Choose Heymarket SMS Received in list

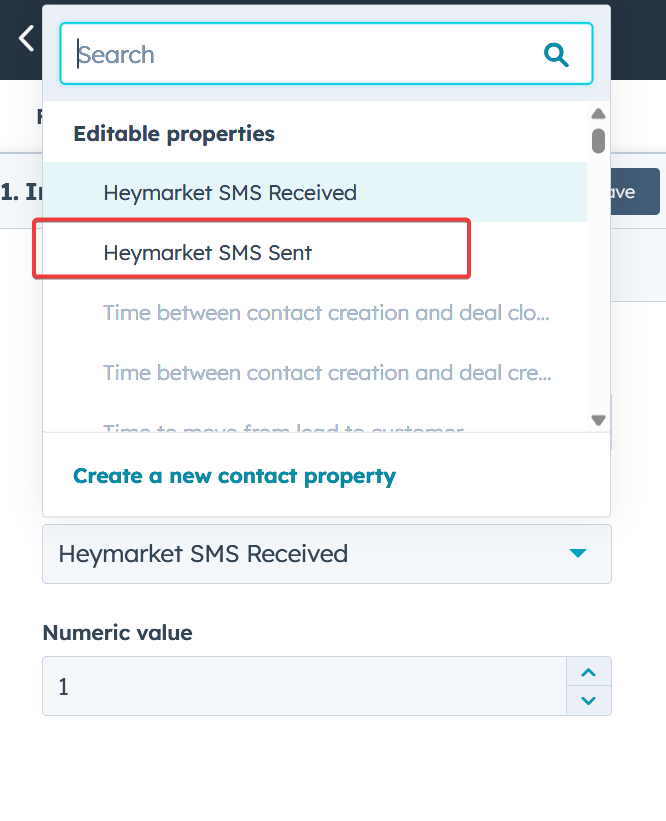tap(230, 193)
